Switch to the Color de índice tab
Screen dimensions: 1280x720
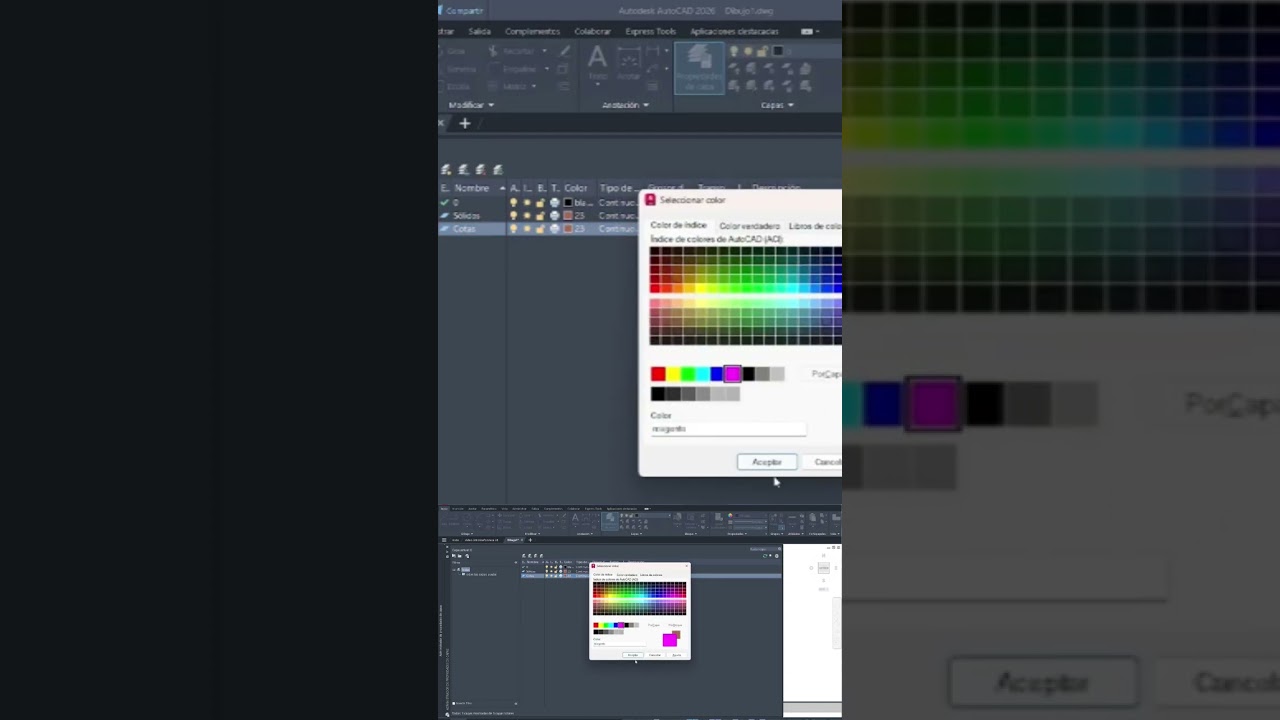click(678, 225)
